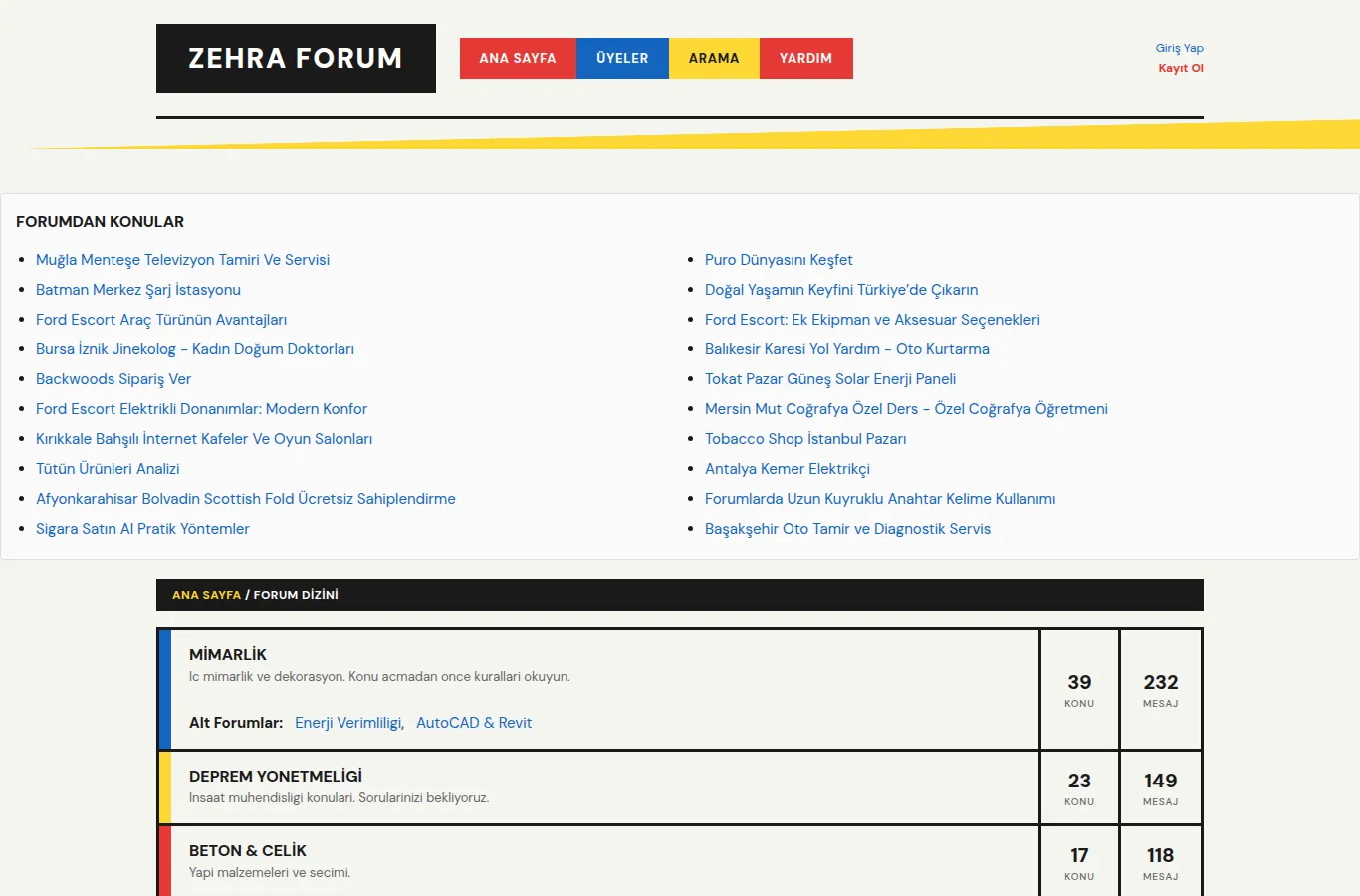Click the ZEHRA FORUM logo
This screenshot has width=1360, height=896.
click(x=296, y=58)
